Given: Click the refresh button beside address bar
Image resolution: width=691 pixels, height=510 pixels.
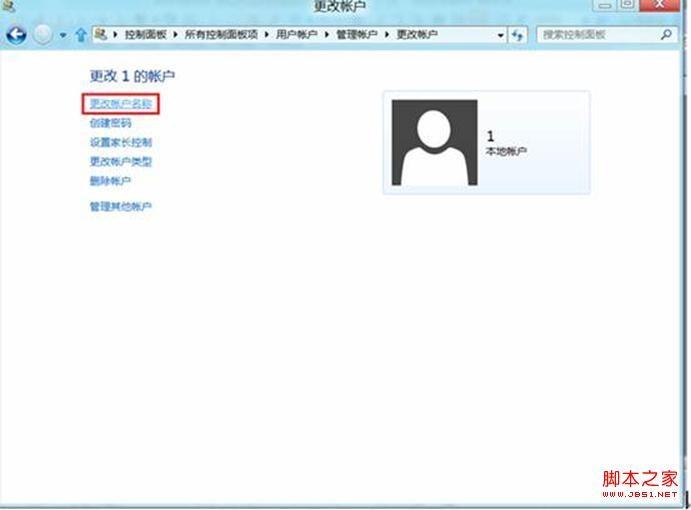Looking at the screenshot, I should pos(518,35).
